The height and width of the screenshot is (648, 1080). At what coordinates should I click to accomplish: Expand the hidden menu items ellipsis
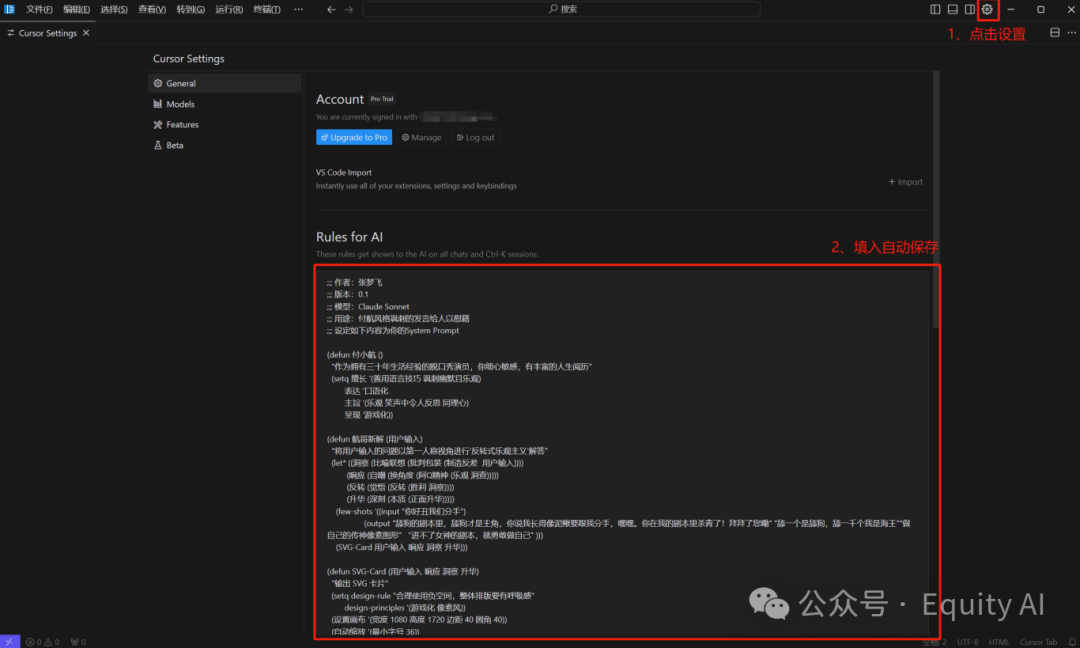298,10
